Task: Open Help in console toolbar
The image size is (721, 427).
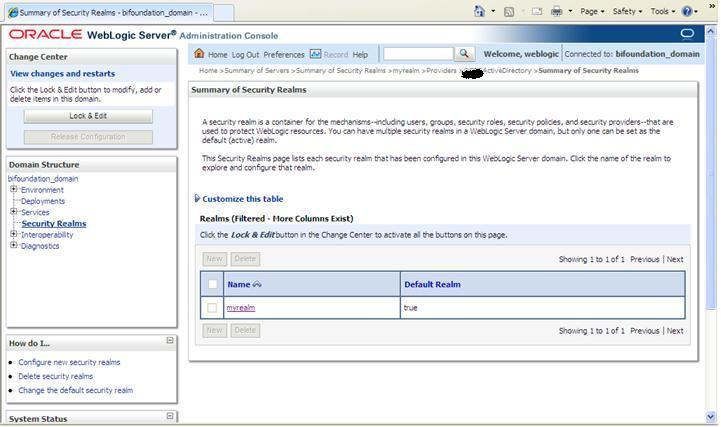Action: (x=360, y=54)
